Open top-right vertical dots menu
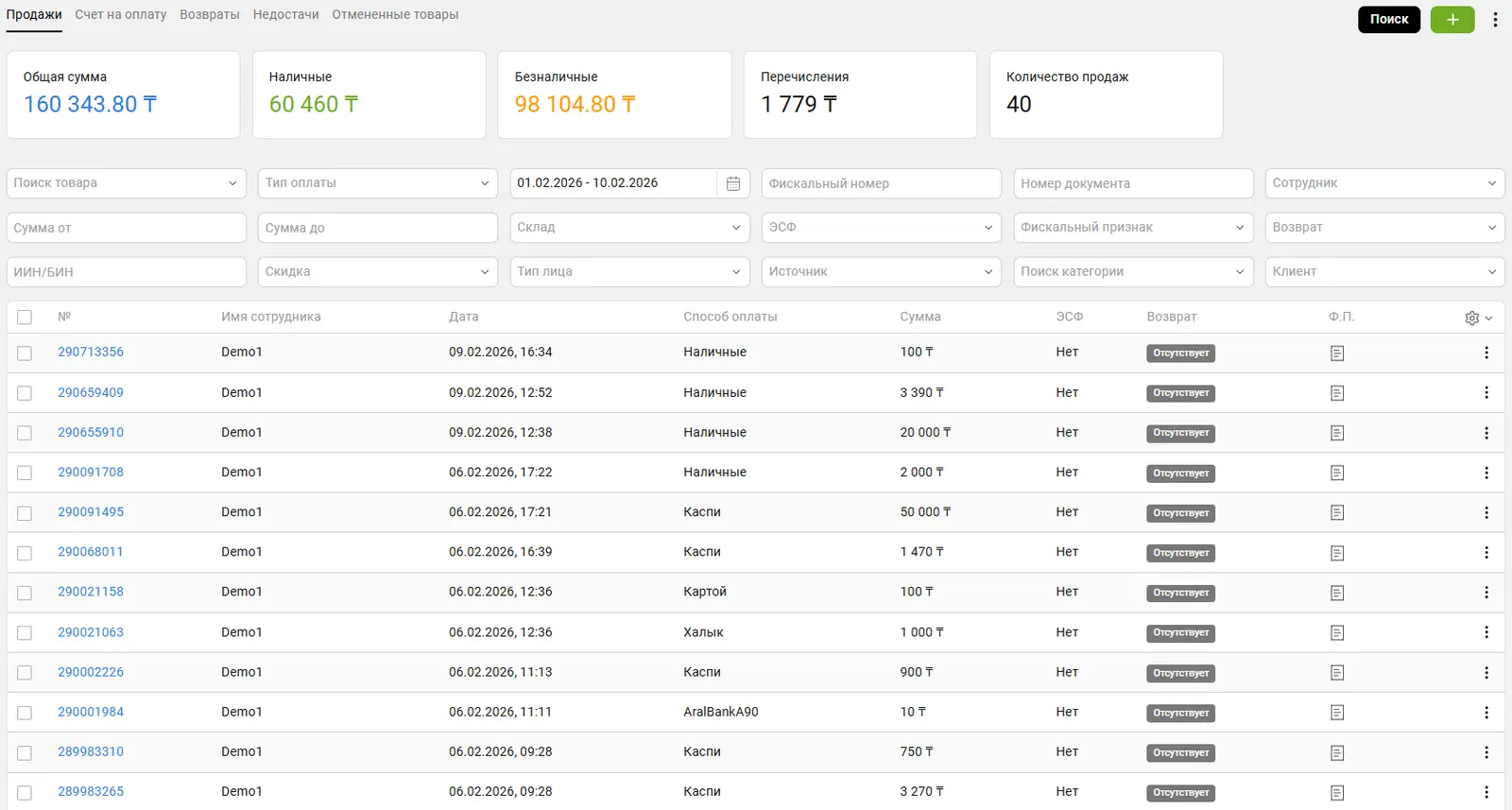 pos(1495,19)
